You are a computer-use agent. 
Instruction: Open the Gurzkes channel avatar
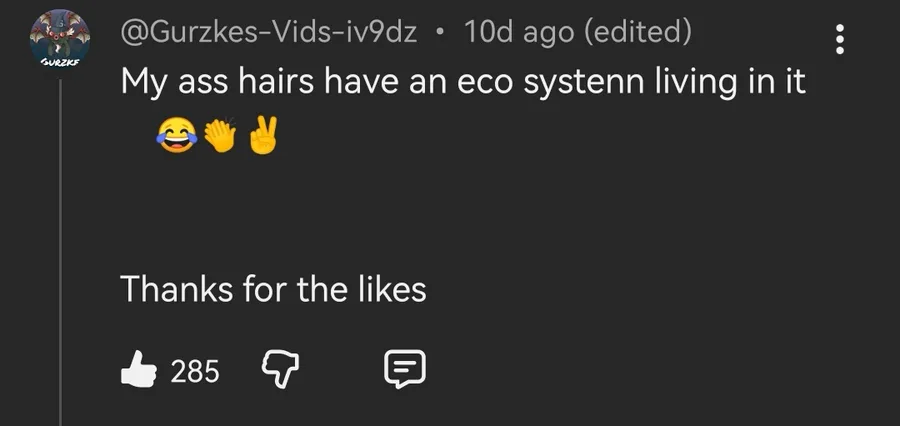pos(60,38)
